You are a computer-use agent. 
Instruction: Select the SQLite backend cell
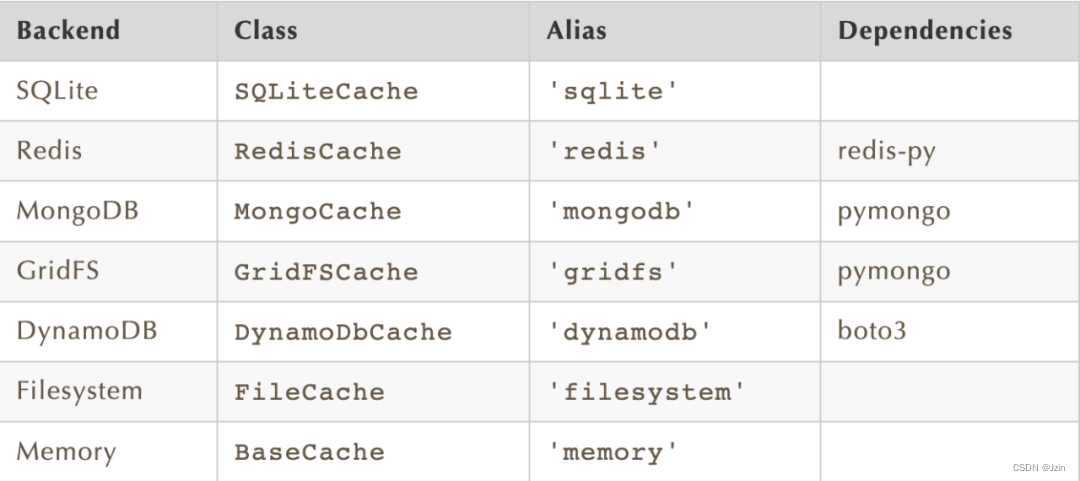(x=57, y=90)
